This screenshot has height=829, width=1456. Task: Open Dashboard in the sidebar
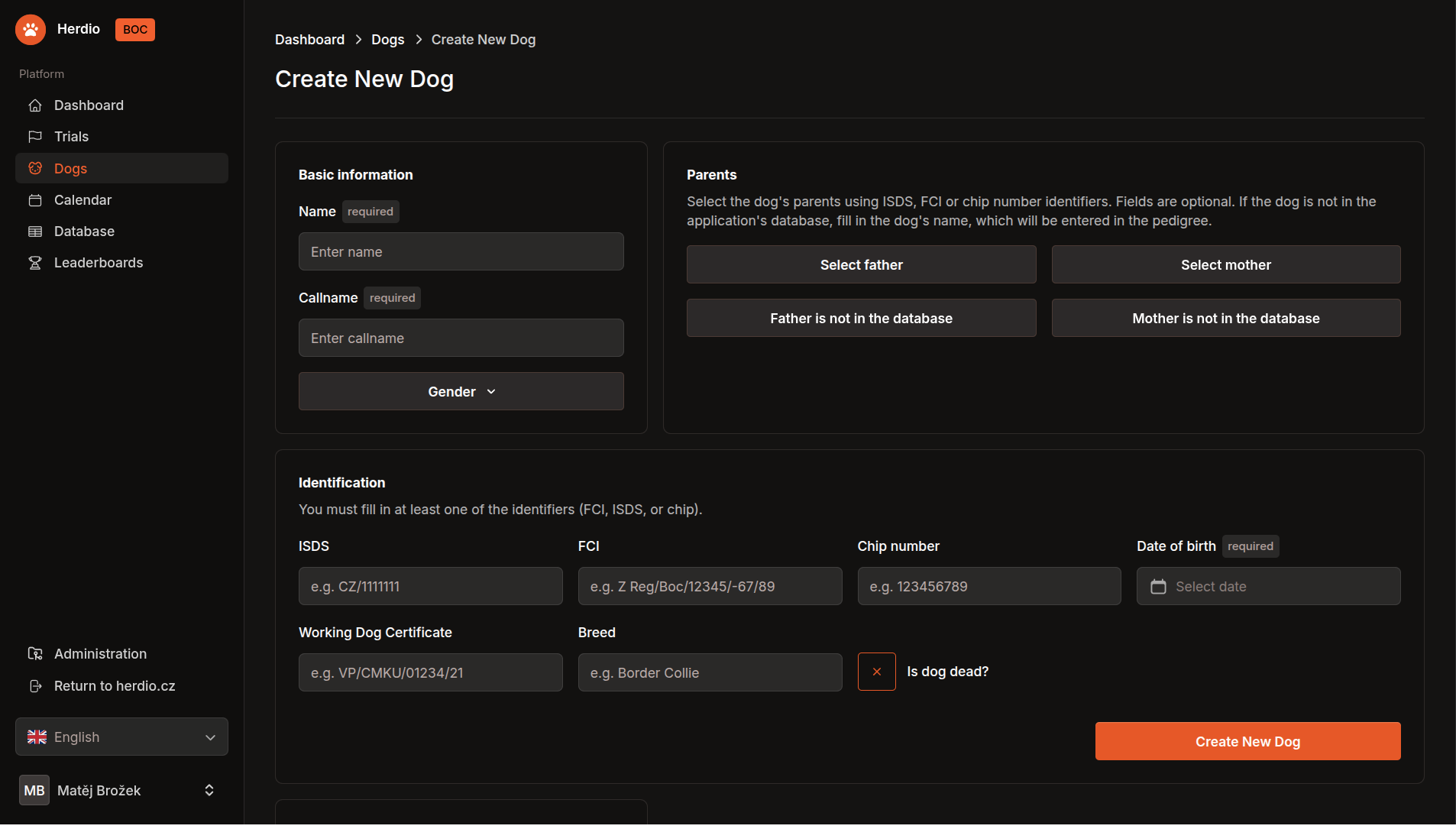click(x=122, y=105)
